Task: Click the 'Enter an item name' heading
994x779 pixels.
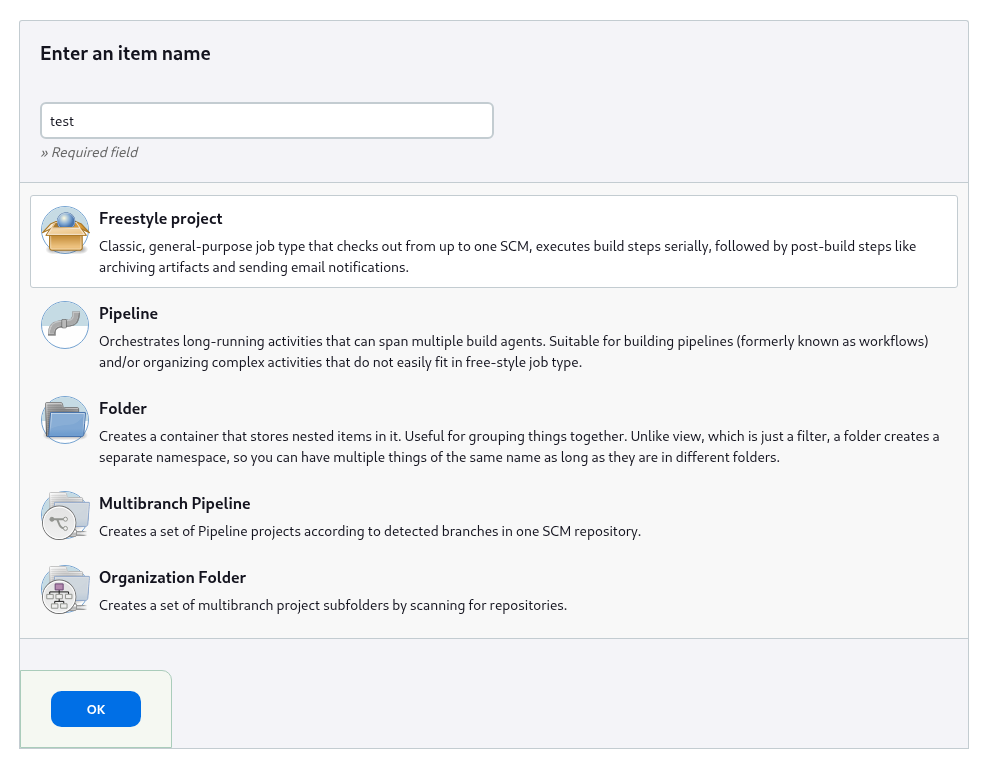Action: (125, 54)
